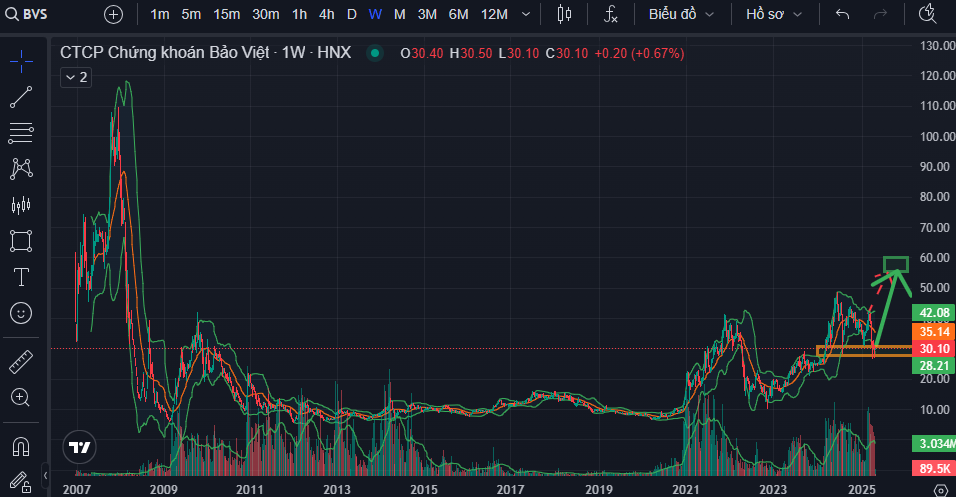Click the 30.10 current price label
Screen dimensions: 956x497
coord(933,349)
